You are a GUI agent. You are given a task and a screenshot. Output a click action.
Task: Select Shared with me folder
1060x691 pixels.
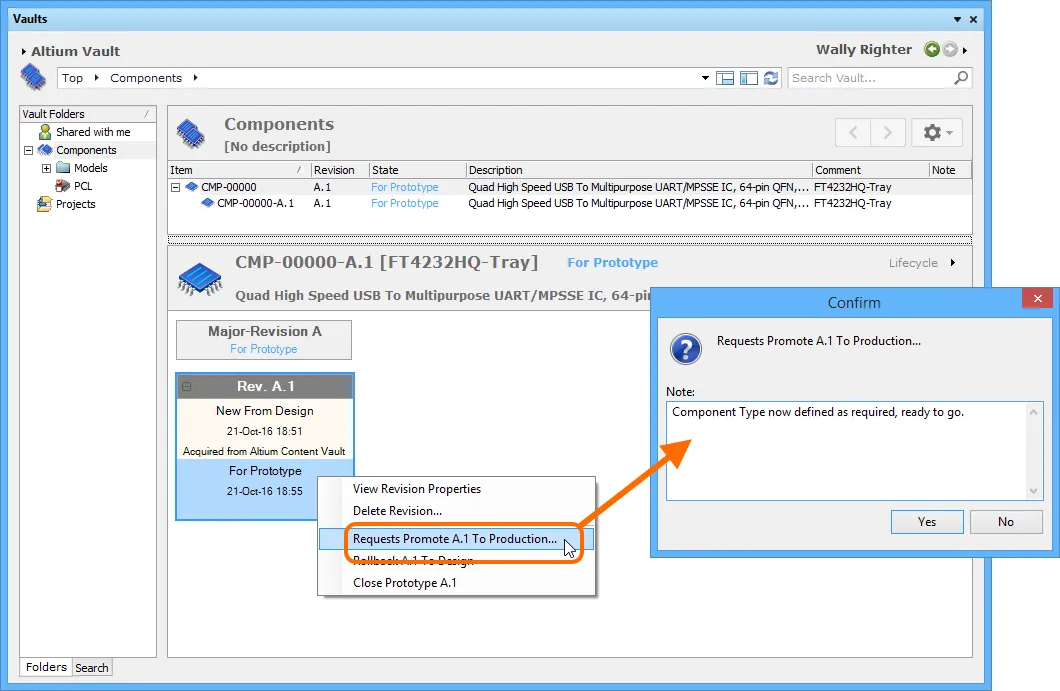click(x=93, y=132)
